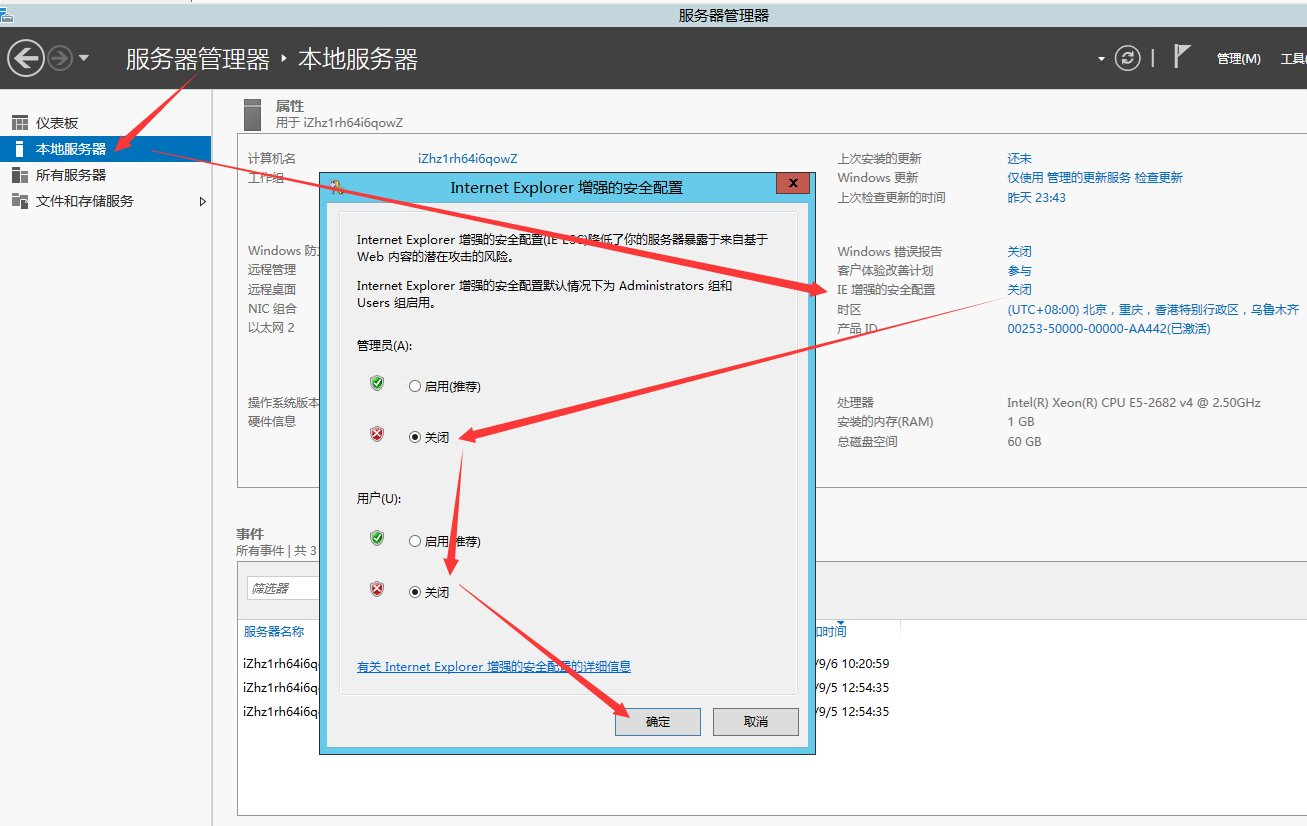Image resolution: width=1307 pixels, height=826 pixels.
Task: Click 关闭 next to IE 增强的安全配置
Action: [x=1019, y=290]
